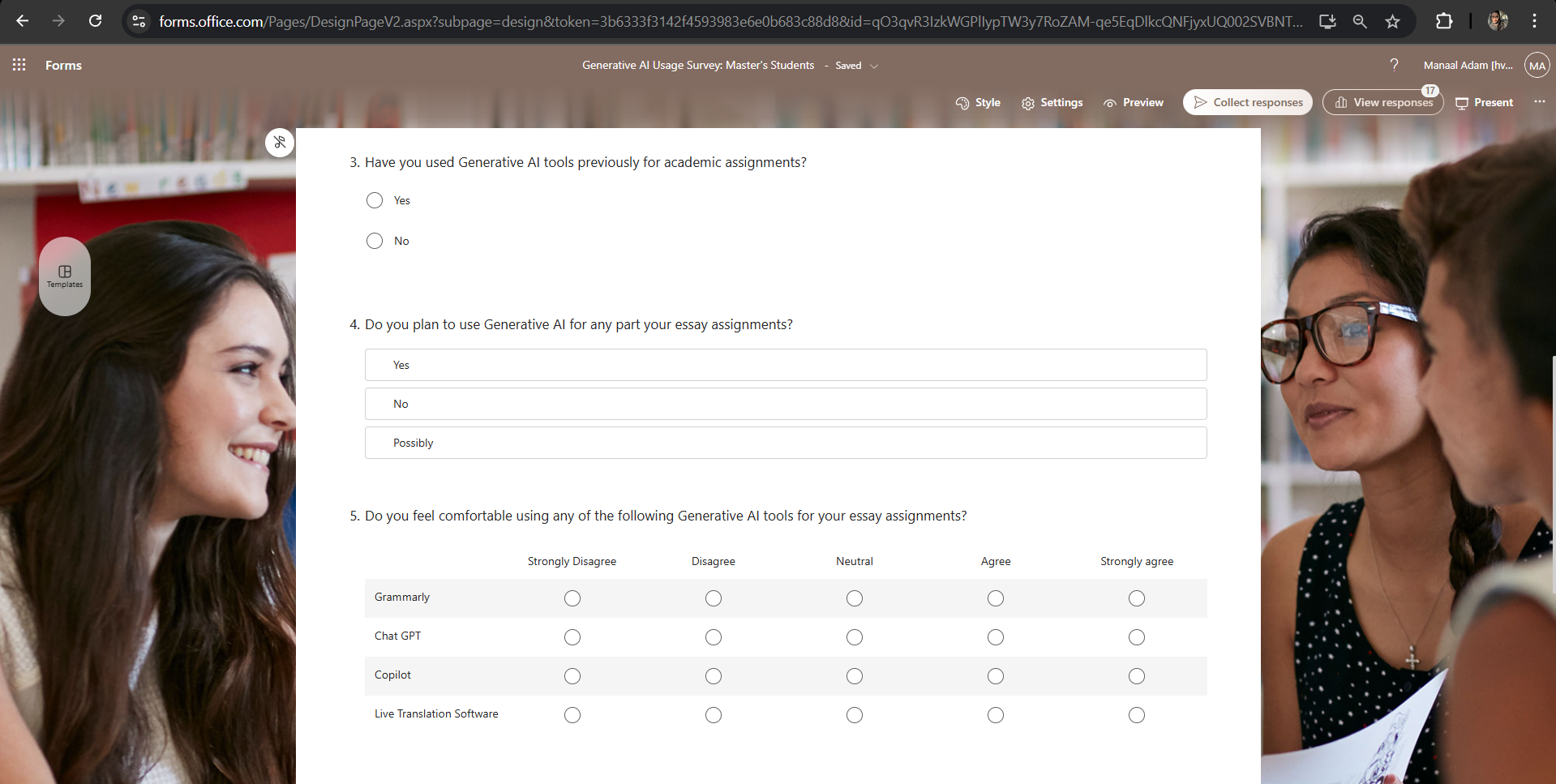This screenshot has width=1556, height=784.
Task: Open the Microsoft 365 app launcher
Action: (x=19, y=65)
